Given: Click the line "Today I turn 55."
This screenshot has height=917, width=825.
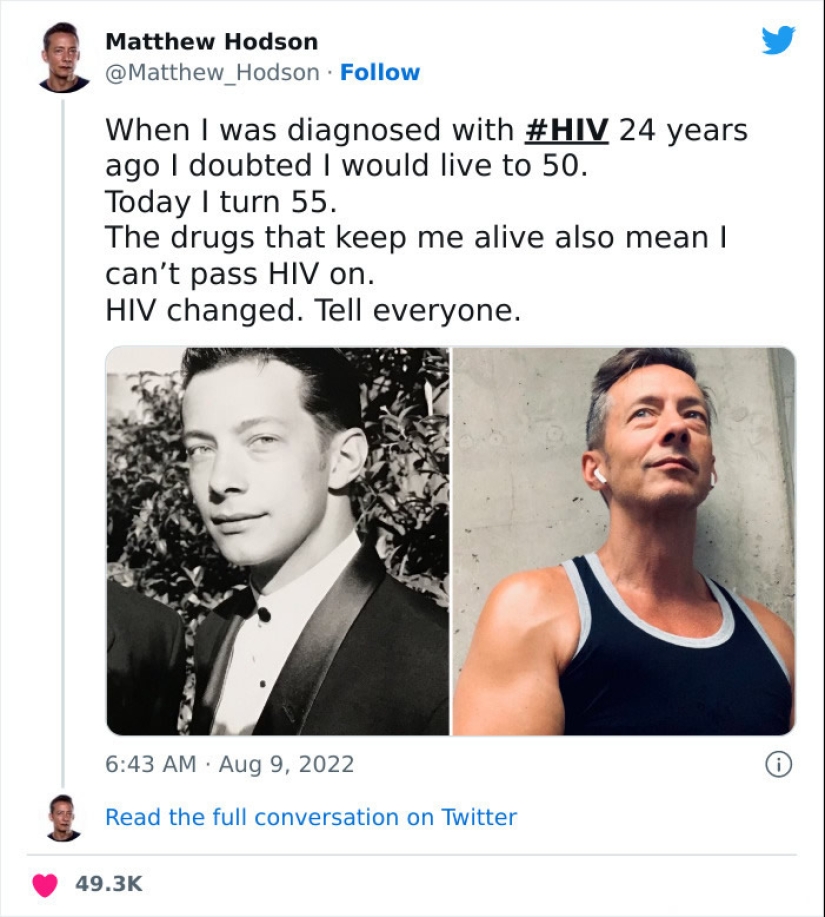Looking at the screenshot, I should (221, 202).
